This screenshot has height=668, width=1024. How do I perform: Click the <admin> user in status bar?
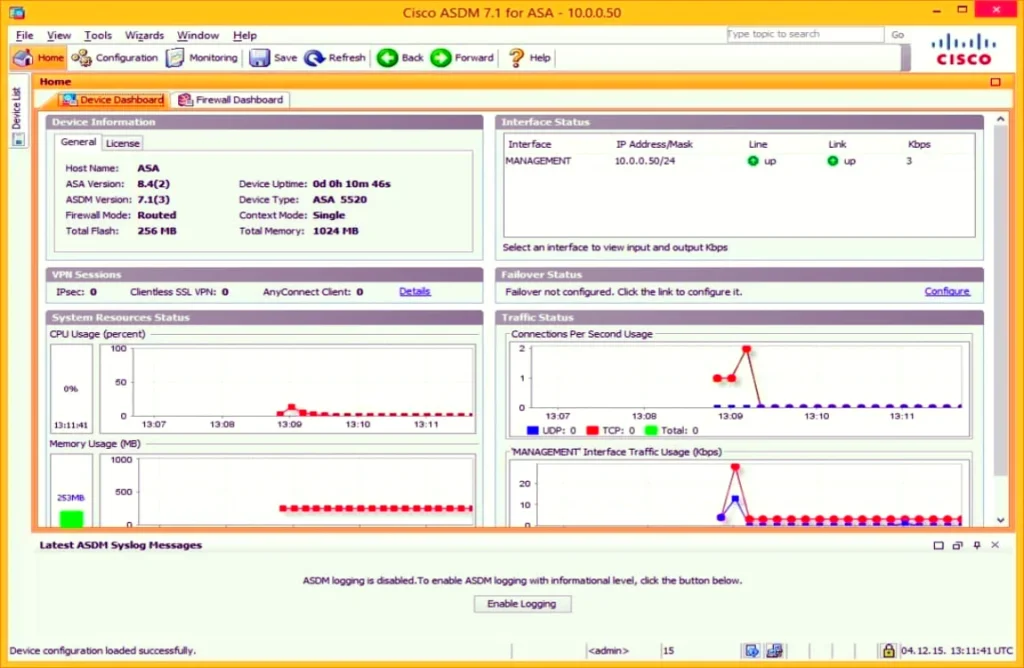point(608,650)
